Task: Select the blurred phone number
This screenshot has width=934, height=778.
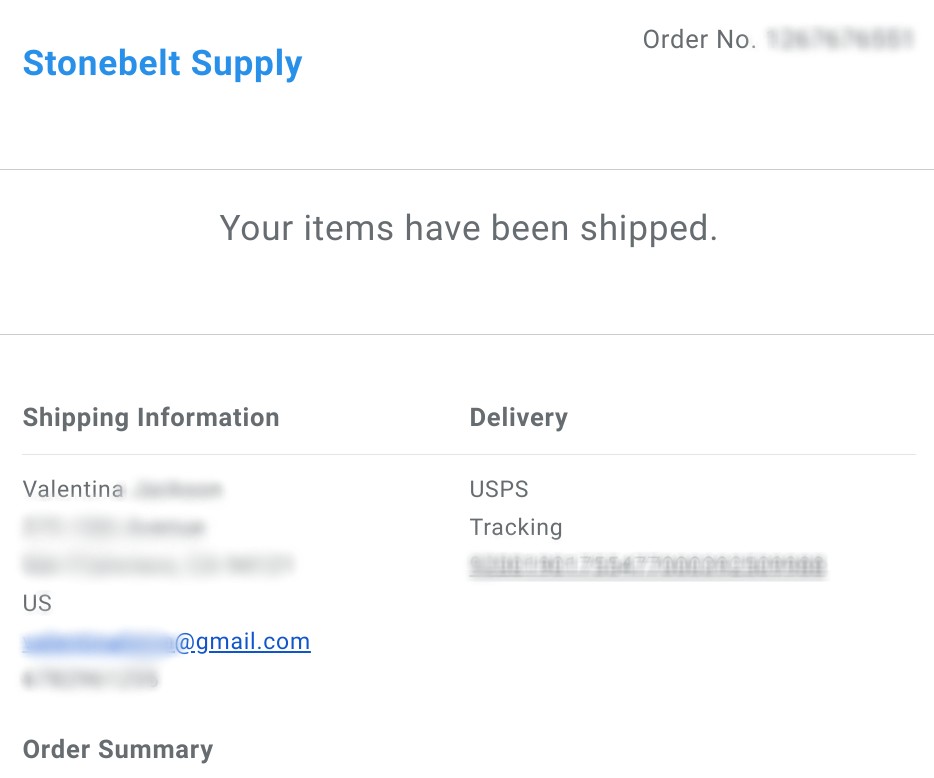Action: [x=90, y=679]
